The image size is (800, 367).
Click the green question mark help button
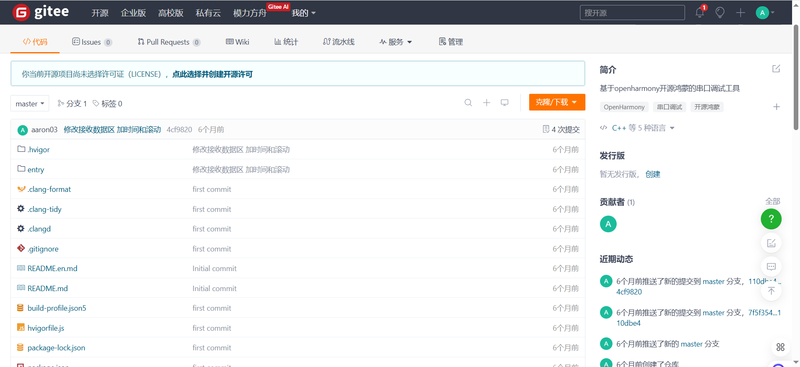click(771, 219)
